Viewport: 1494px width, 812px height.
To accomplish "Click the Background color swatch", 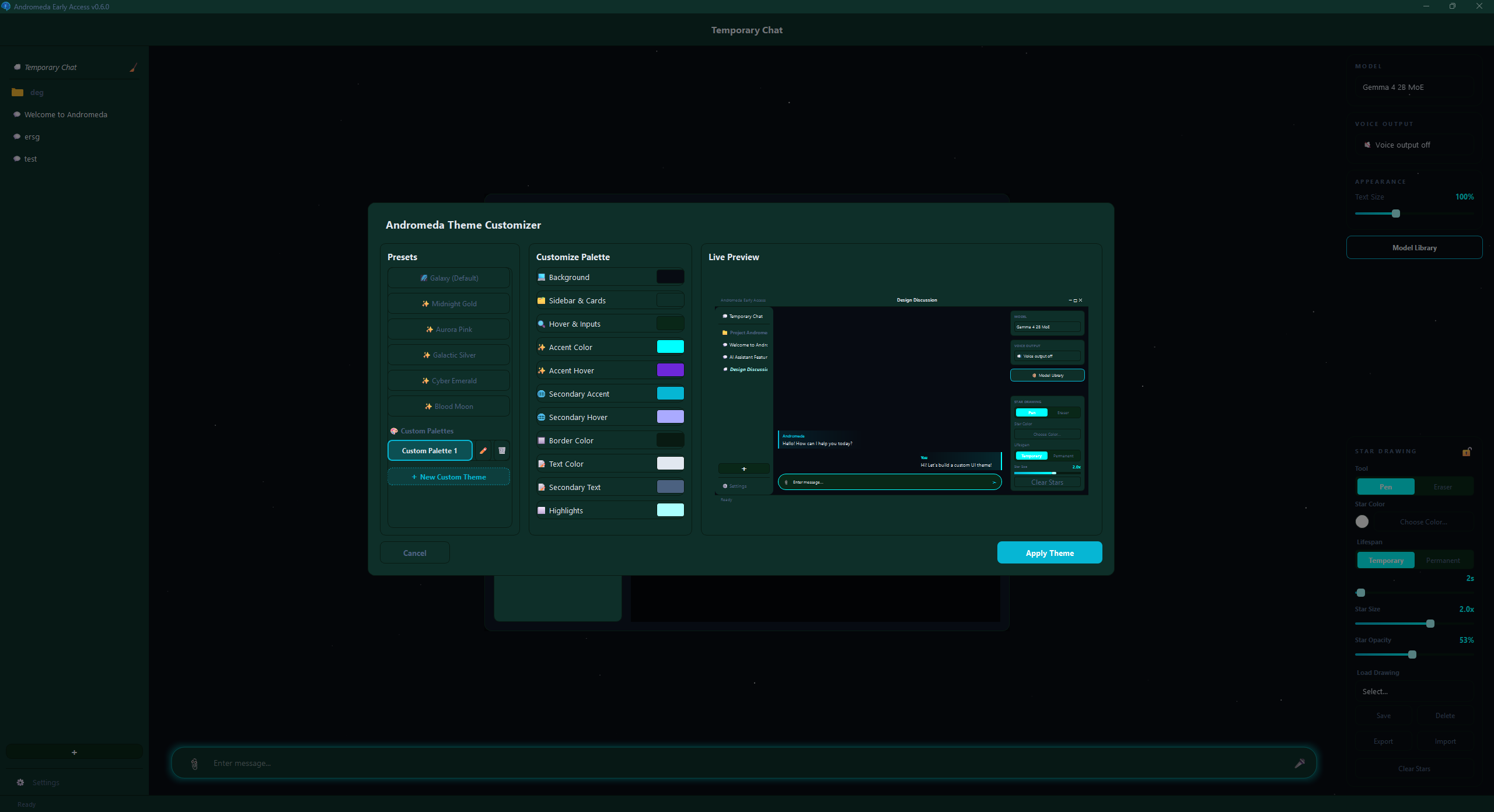I will (670, 276).
